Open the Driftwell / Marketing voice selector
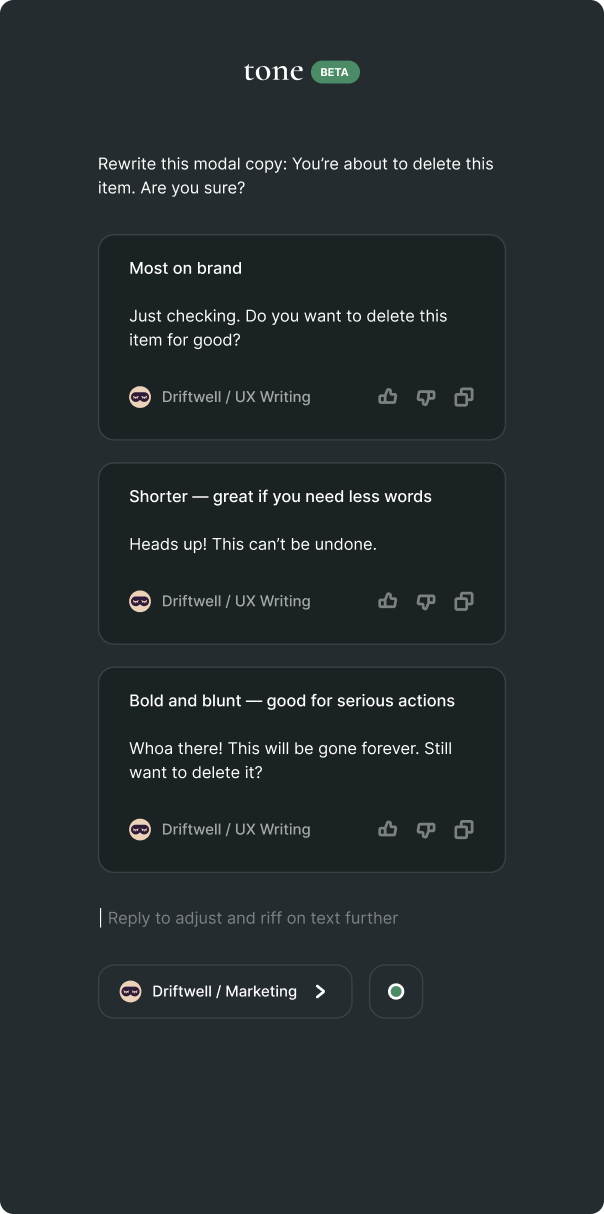604x1214 pixels. (225, 991)
